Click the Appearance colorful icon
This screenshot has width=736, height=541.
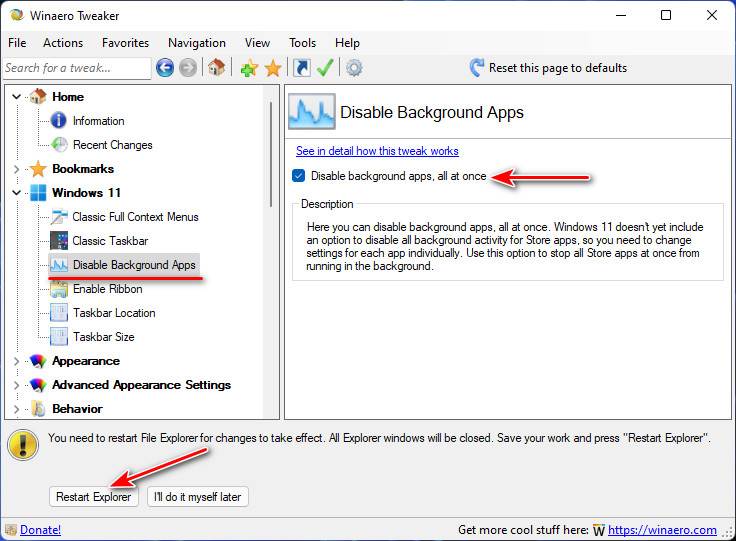coord(38,361)
